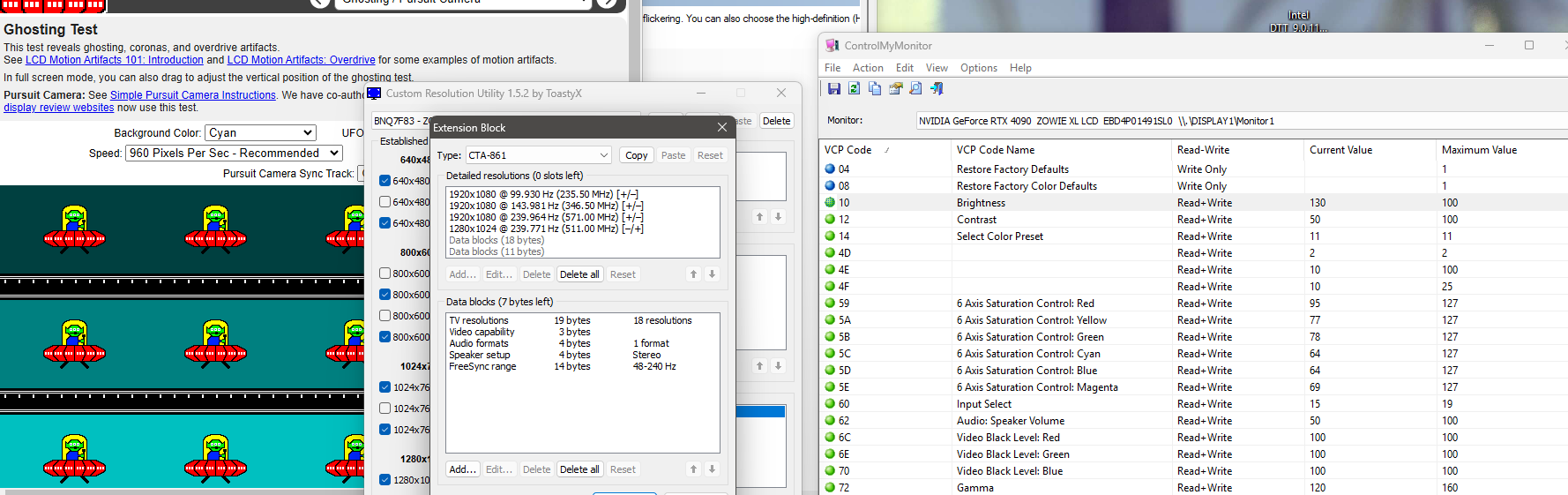Open LCD Motion Artifacts 101: Introduction link

click(x=115, y=60)
